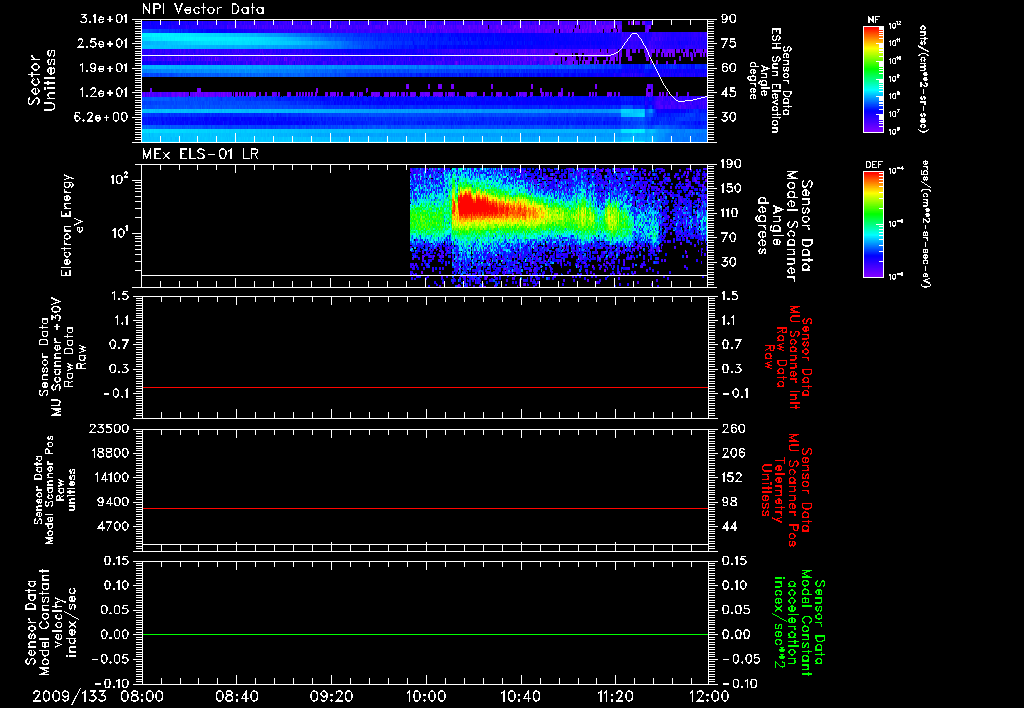The height and width of the screenshot is (708, 1024).
Task: Click the "18800" scanner position tick
Action: coord(108,453)
